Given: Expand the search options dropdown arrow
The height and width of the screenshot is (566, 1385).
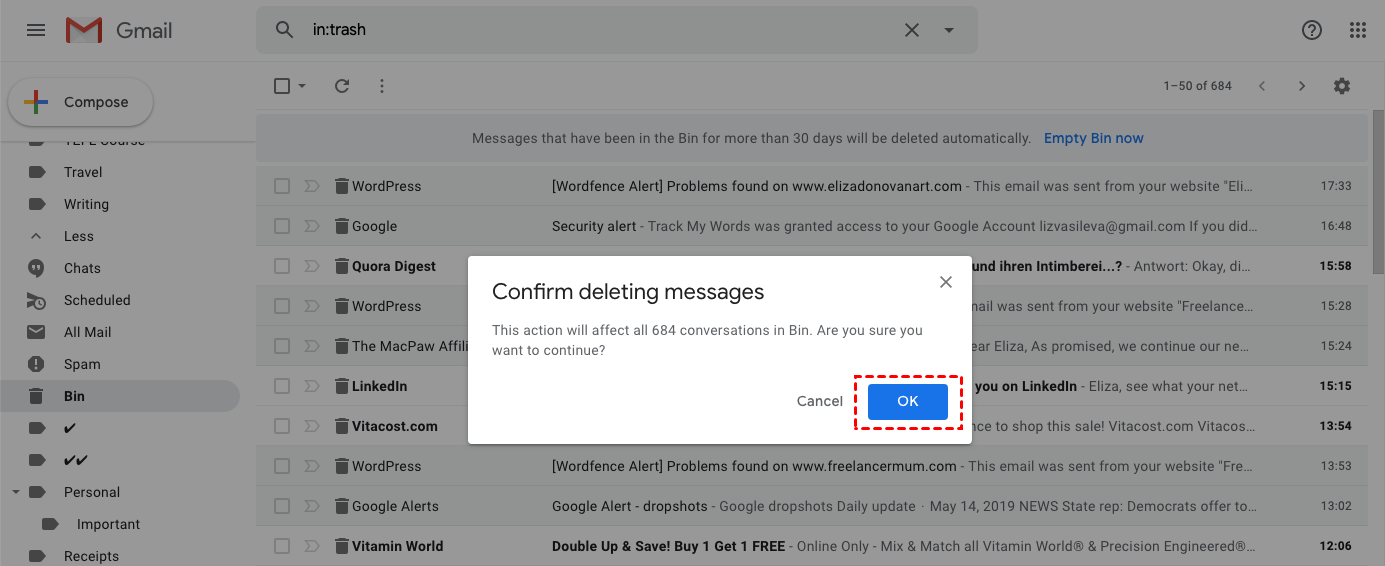Looking at the screenshot, I should click(949, 30).
